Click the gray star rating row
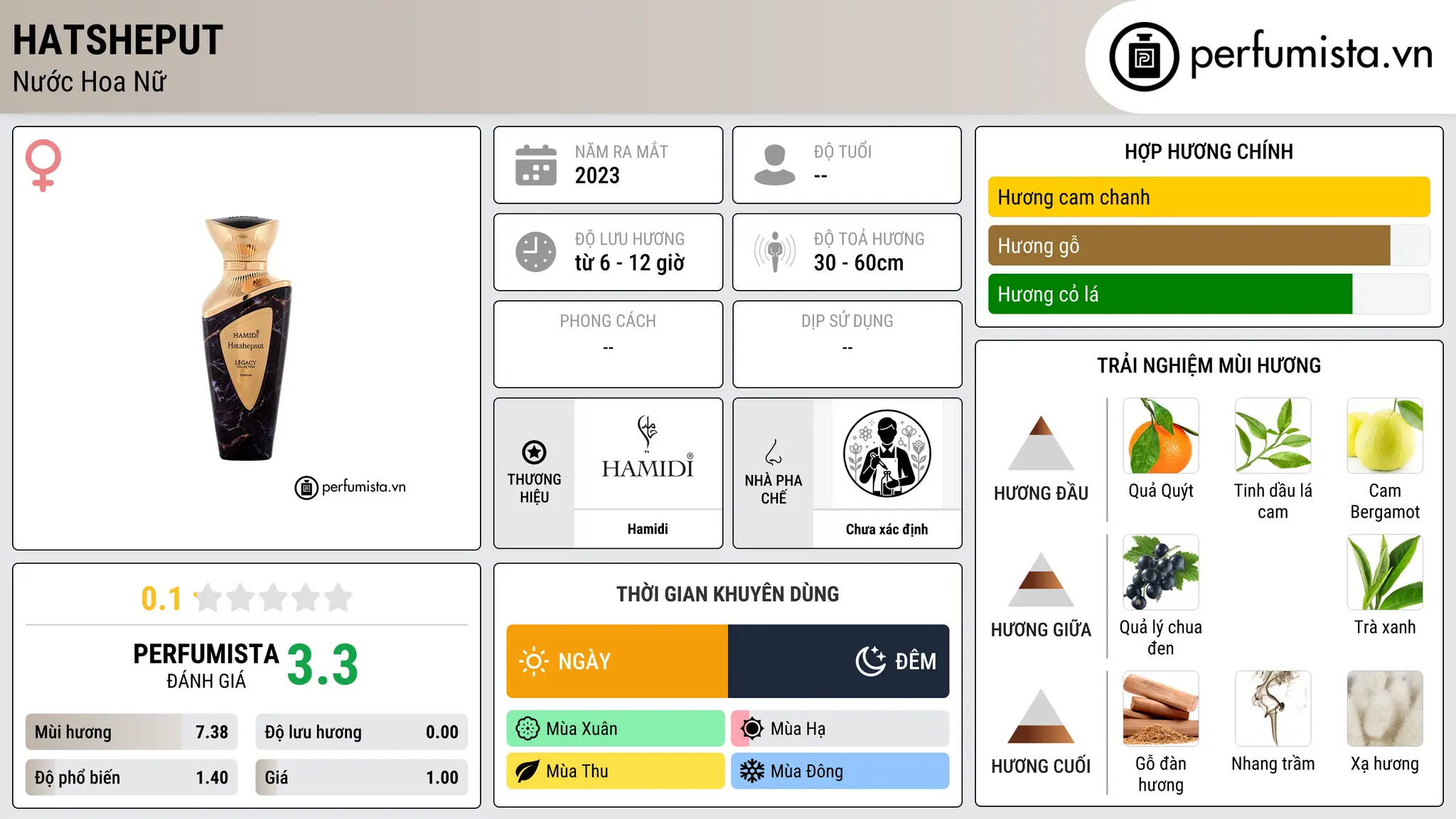 pyautogui.click(x=273, y=598)
